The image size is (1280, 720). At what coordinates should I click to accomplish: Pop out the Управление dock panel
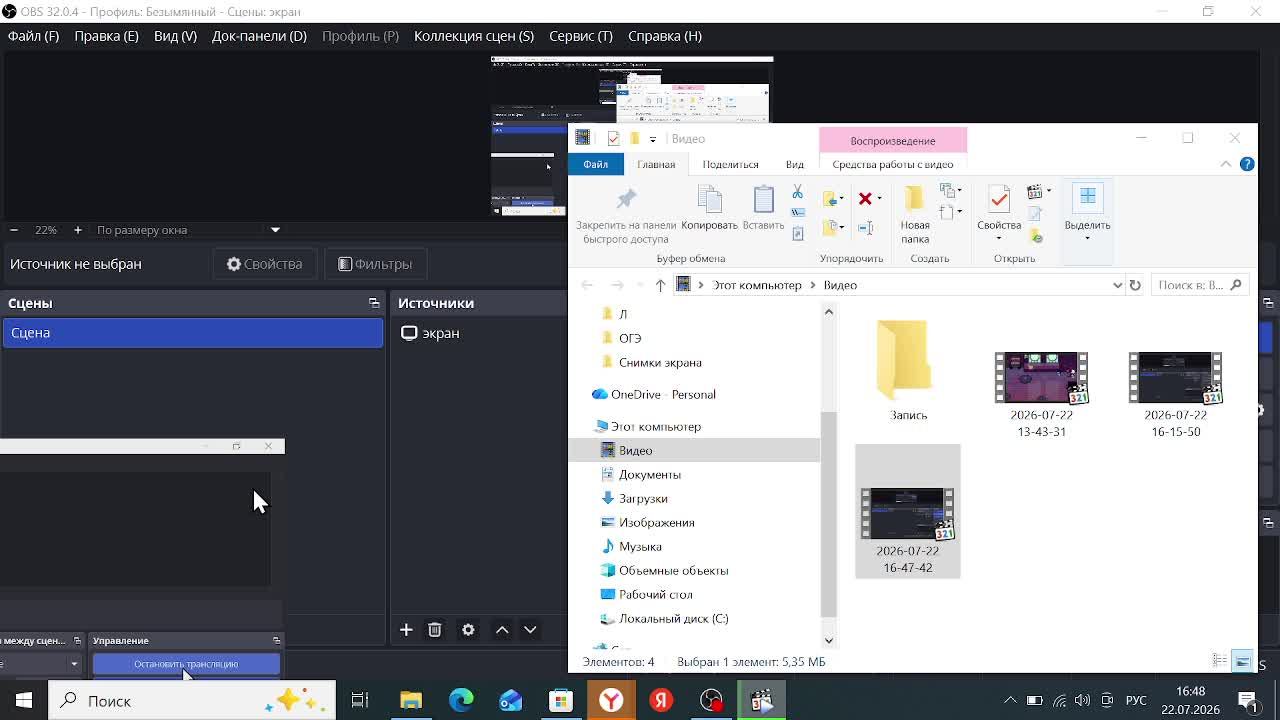click(277, 640)
